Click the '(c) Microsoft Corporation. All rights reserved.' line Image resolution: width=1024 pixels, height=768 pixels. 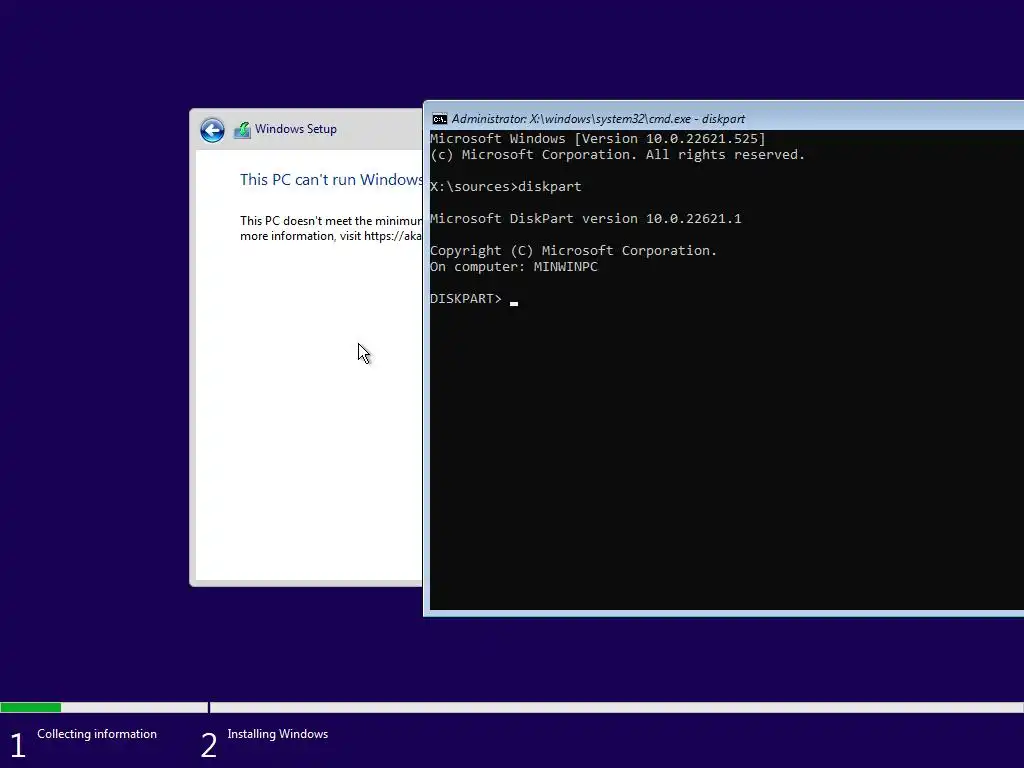click(617, 155)
